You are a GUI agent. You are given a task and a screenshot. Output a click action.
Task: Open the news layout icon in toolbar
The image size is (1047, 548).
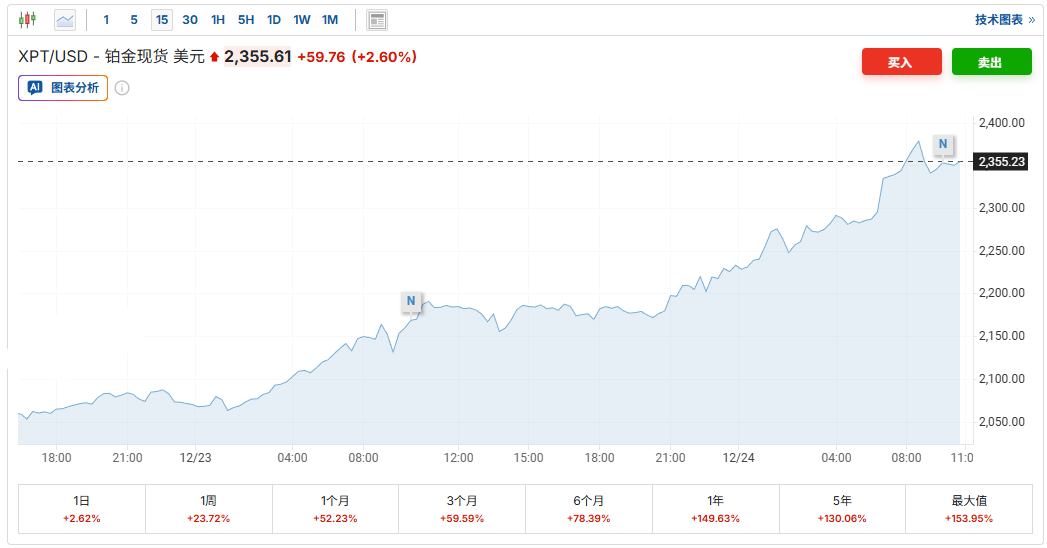pos(377,19)
